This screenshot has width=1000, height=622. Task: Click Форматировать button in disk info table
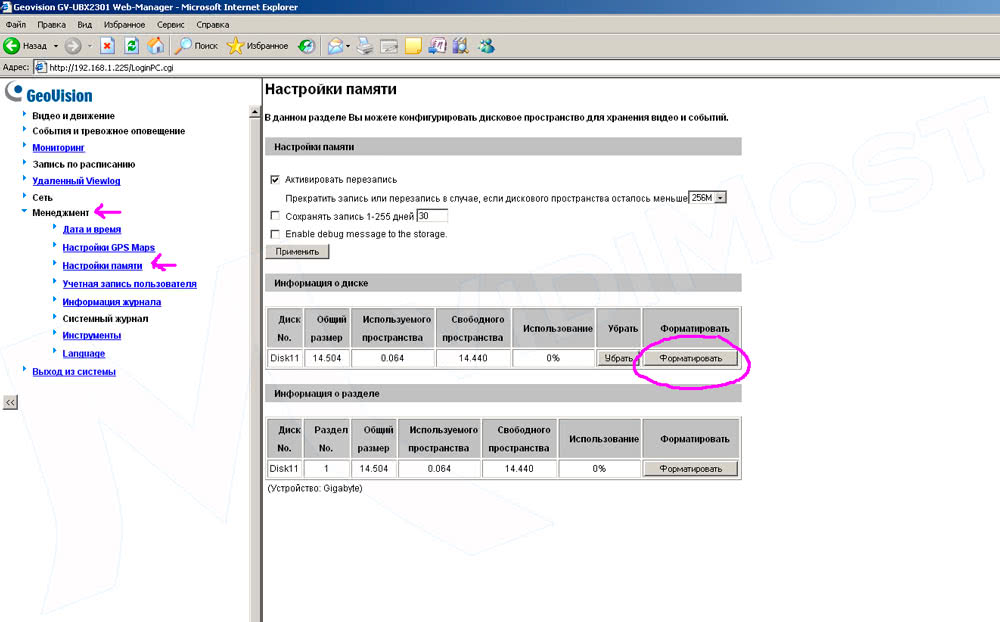(690, 358)
